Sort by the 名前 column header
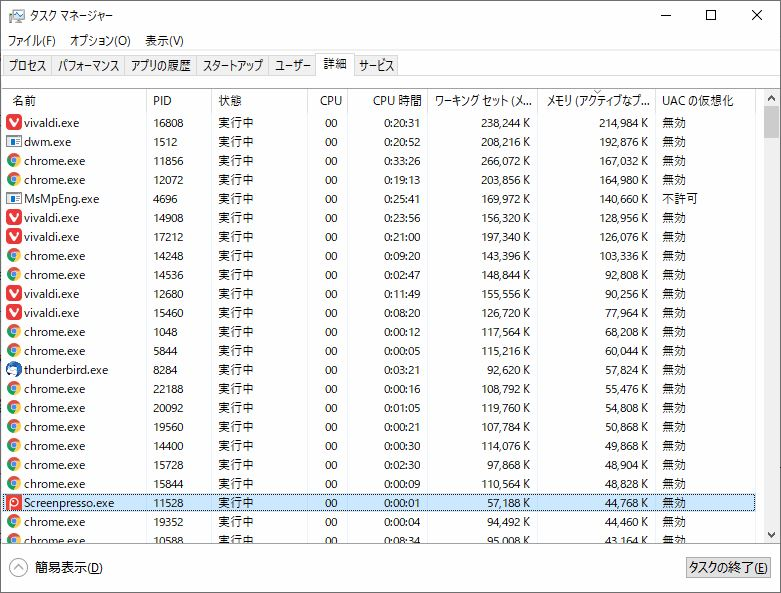This screenshot has height=593, width=781. click(75, 101)
